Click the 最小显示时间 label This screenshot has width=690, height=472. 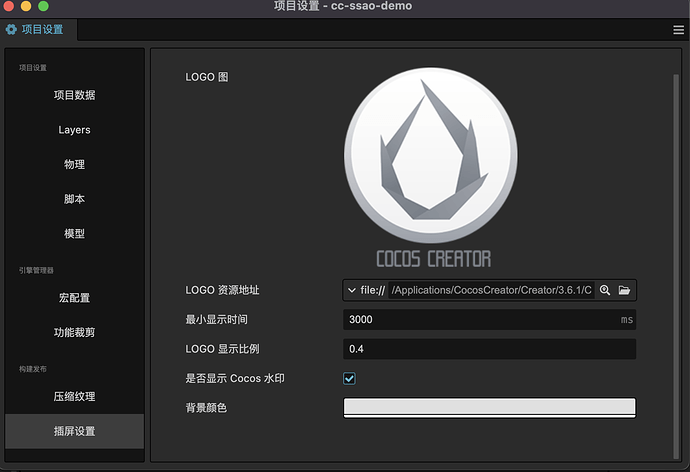217,319
